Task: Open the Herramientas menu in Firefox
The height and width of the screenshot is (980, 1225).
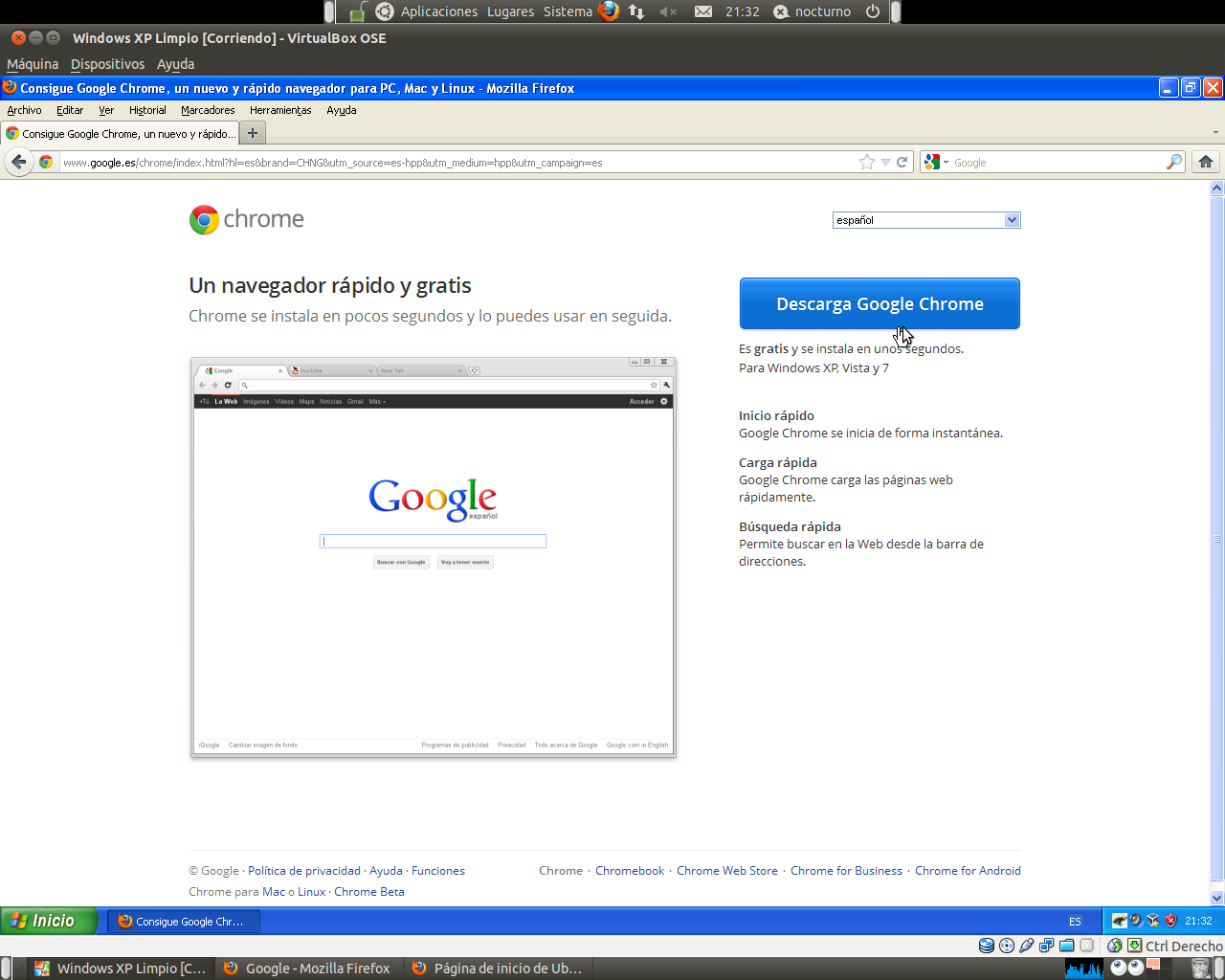Action: tap(280, 110)
